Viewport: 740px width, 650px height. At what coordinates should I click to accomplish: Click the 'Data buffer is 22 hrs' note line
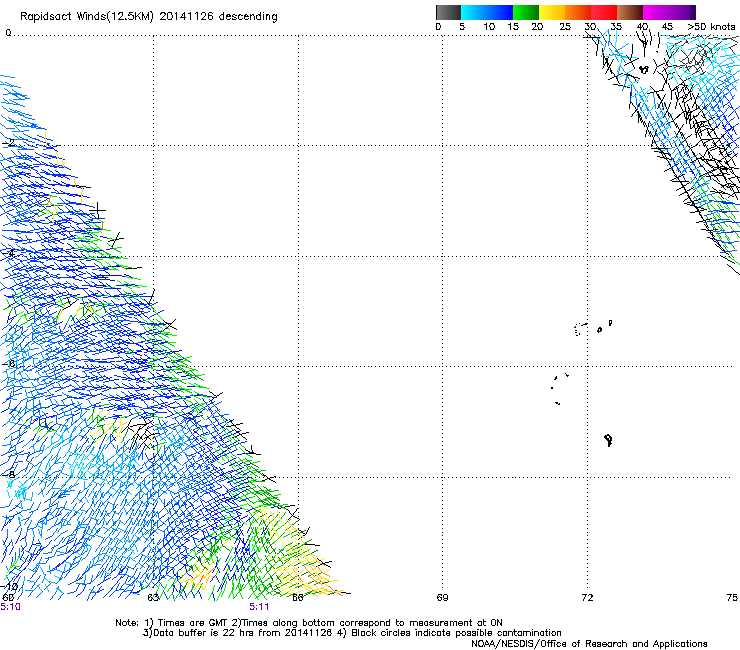pos(352,633)
